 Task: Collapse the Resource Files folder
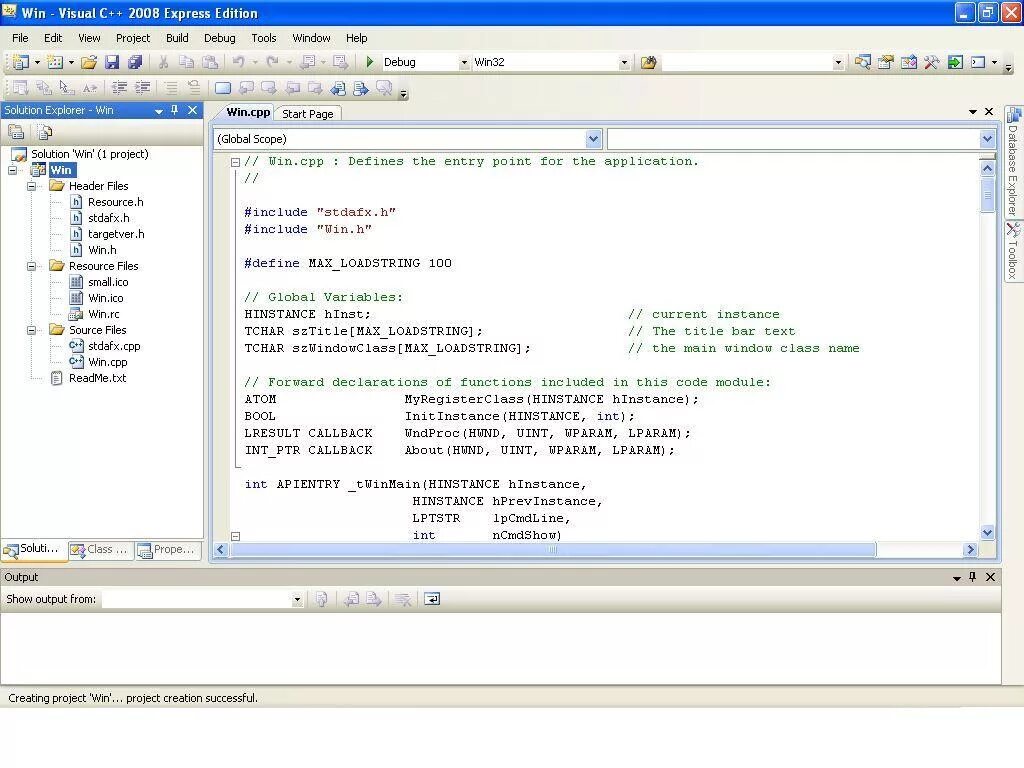click(x=31, y=266)
